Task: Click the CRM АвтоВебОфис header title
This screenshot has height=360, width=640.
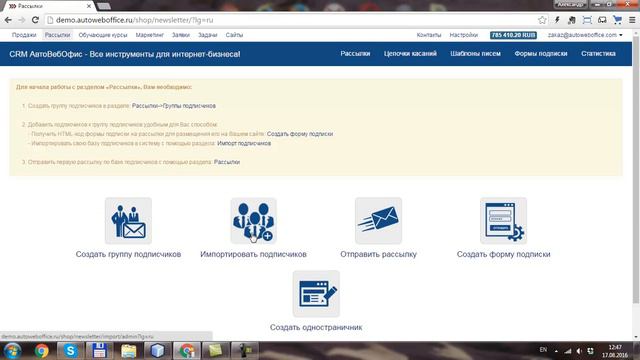Action: (x=124, y=54)
